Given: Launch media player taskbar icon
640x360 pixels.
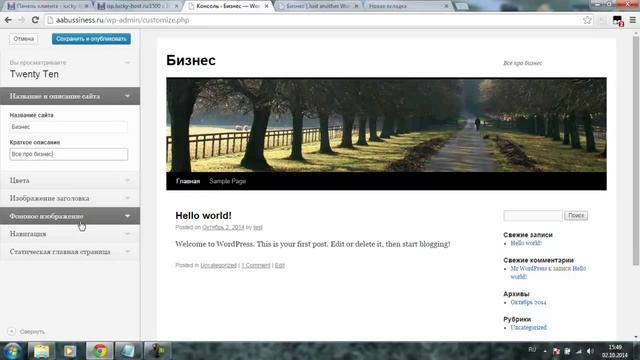Looking at the screenshot, I should coord(69,351).
